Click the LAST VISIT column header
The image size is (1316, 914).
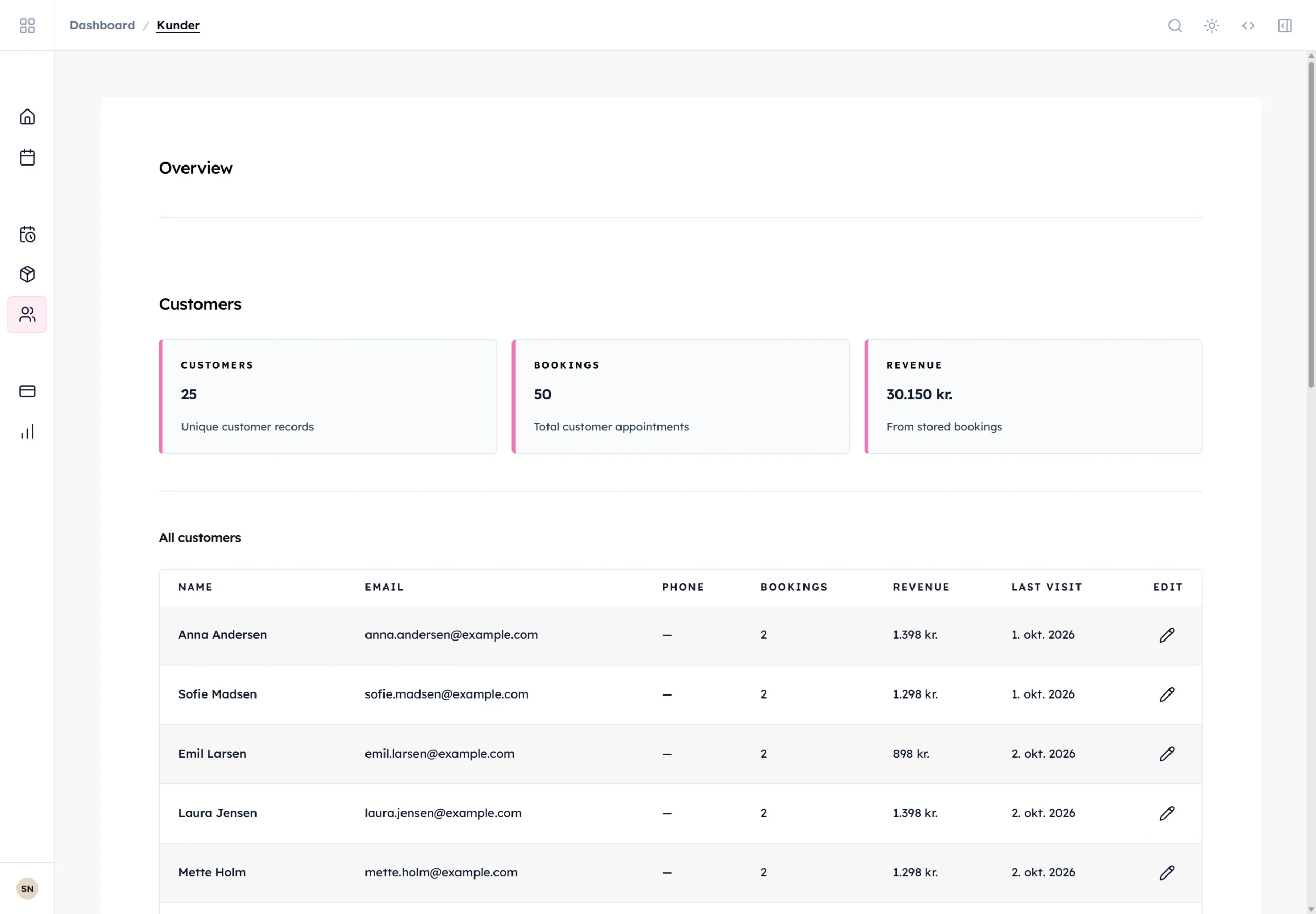(1047, 587)
